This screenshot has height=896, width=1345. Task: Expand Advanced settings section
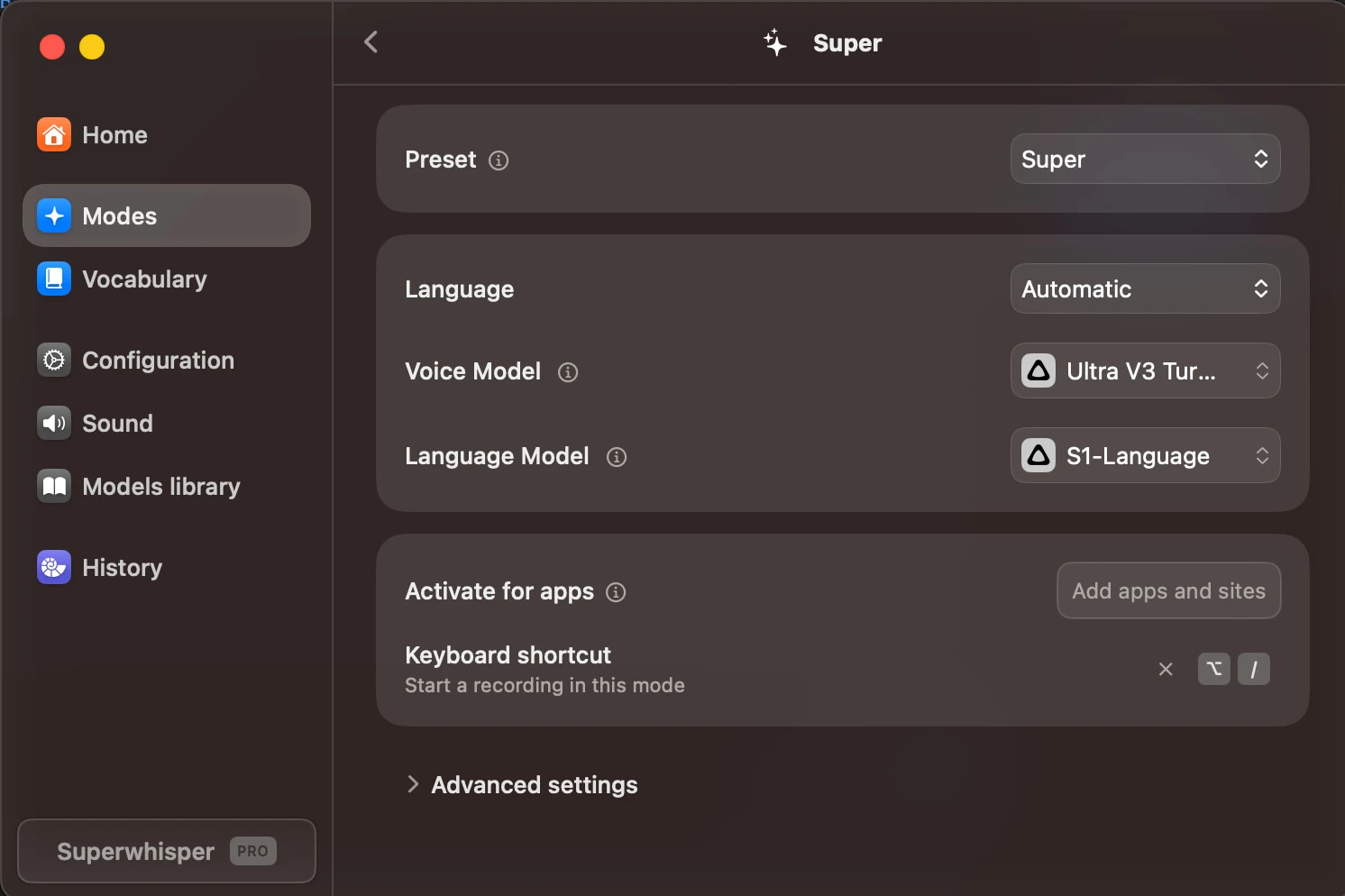(x=522, y=785)
